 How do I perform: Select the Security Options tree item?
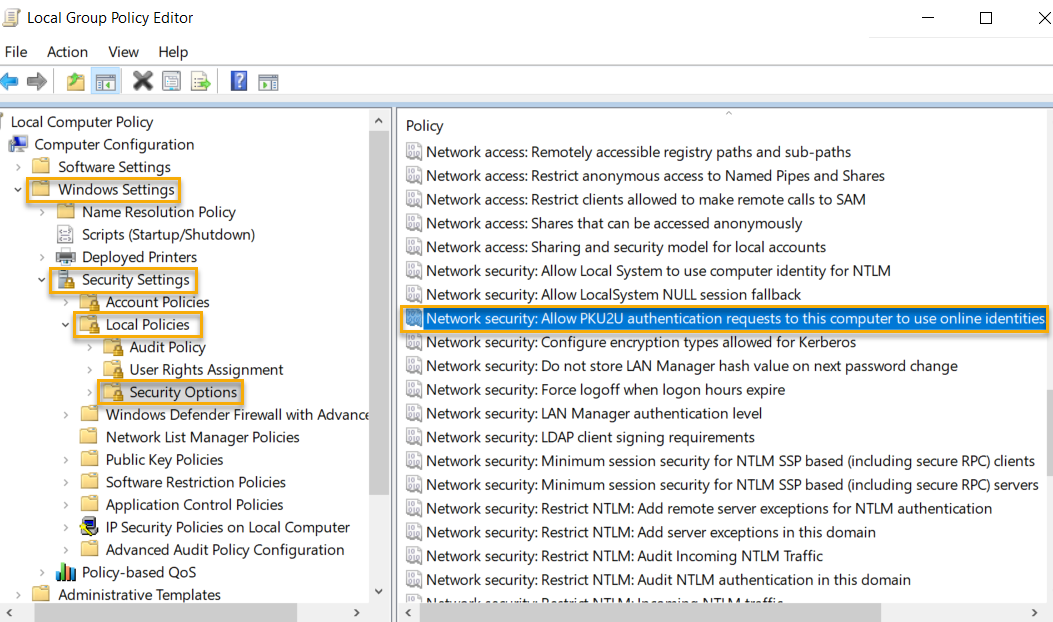[x=170, y=391]
